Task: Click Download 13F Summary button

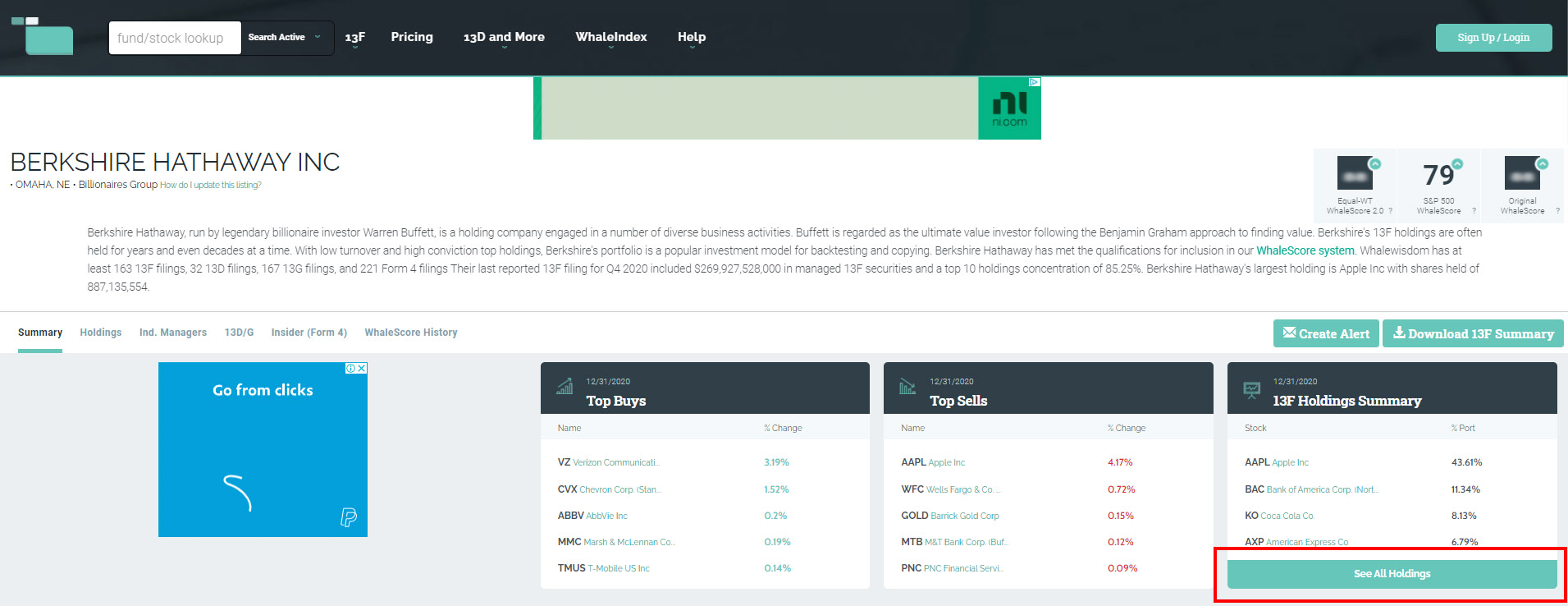Action: pos(1473,333)
